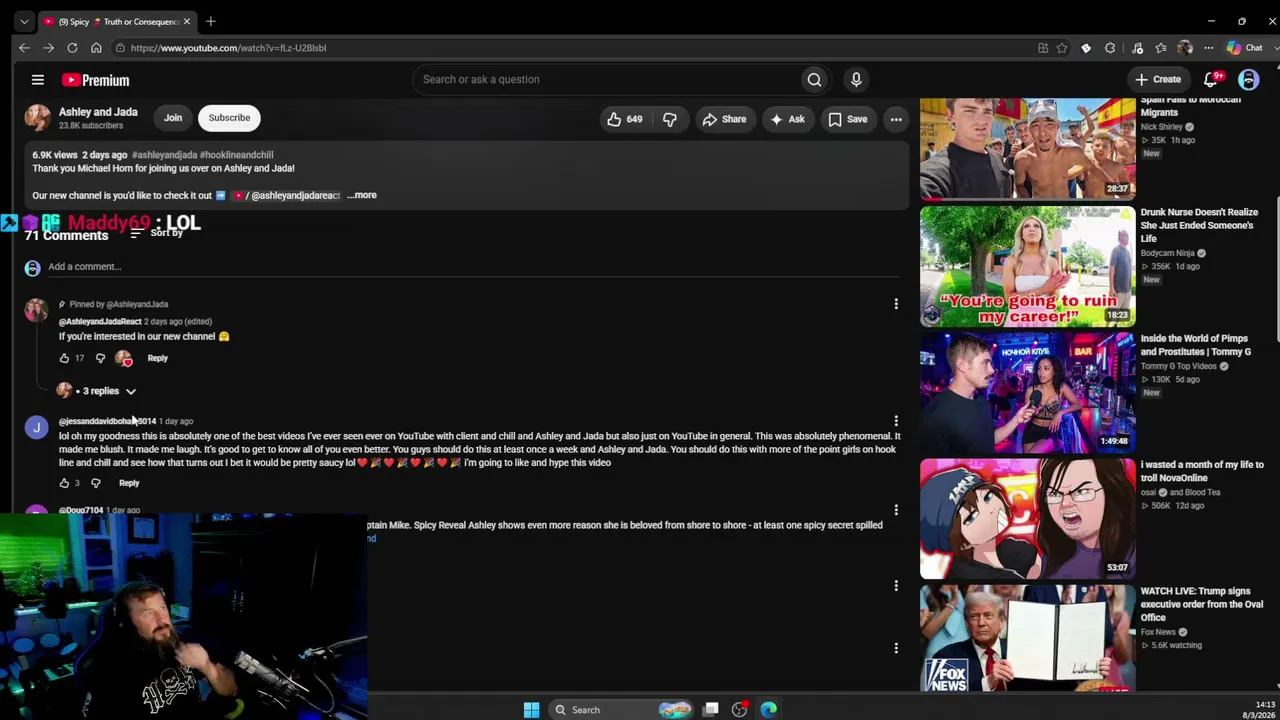The height and width of the screenshot is (720, 1280).
Task: Open Task View on the taskbar
Action: 711,710
